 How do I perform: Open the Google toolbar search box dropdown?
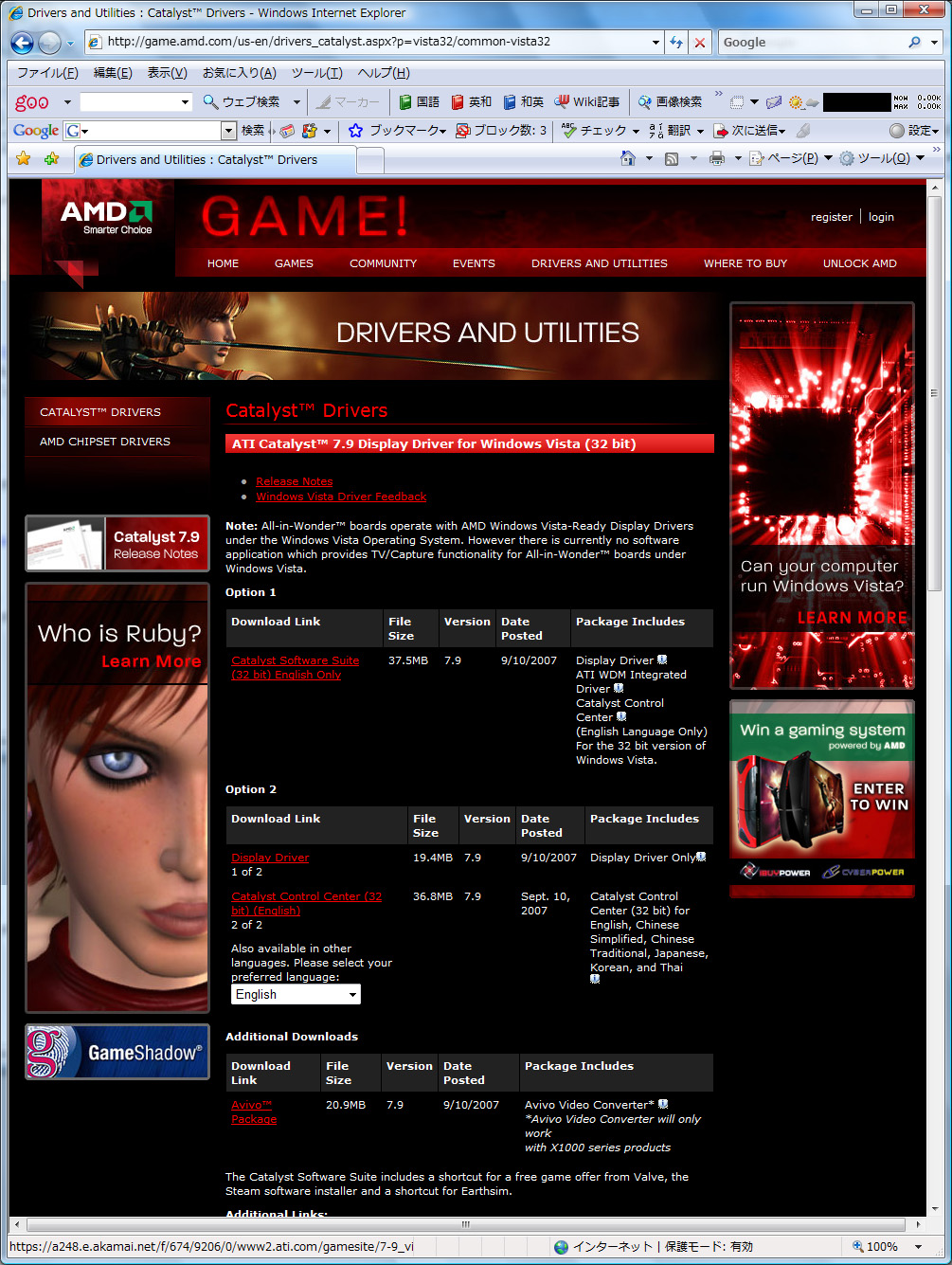[x=228, y=131]
